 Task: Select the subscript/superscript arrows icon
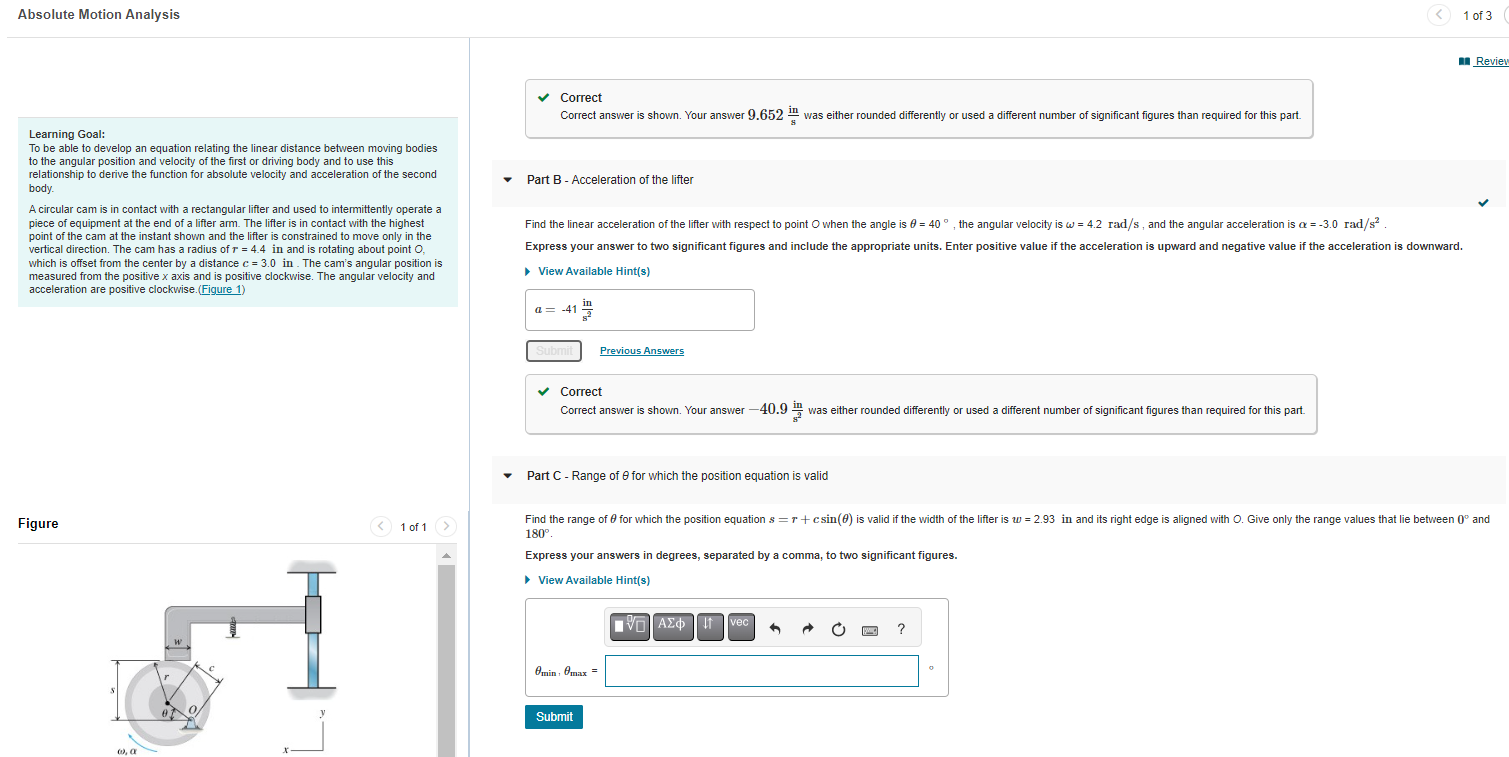[x=710, y=628]
